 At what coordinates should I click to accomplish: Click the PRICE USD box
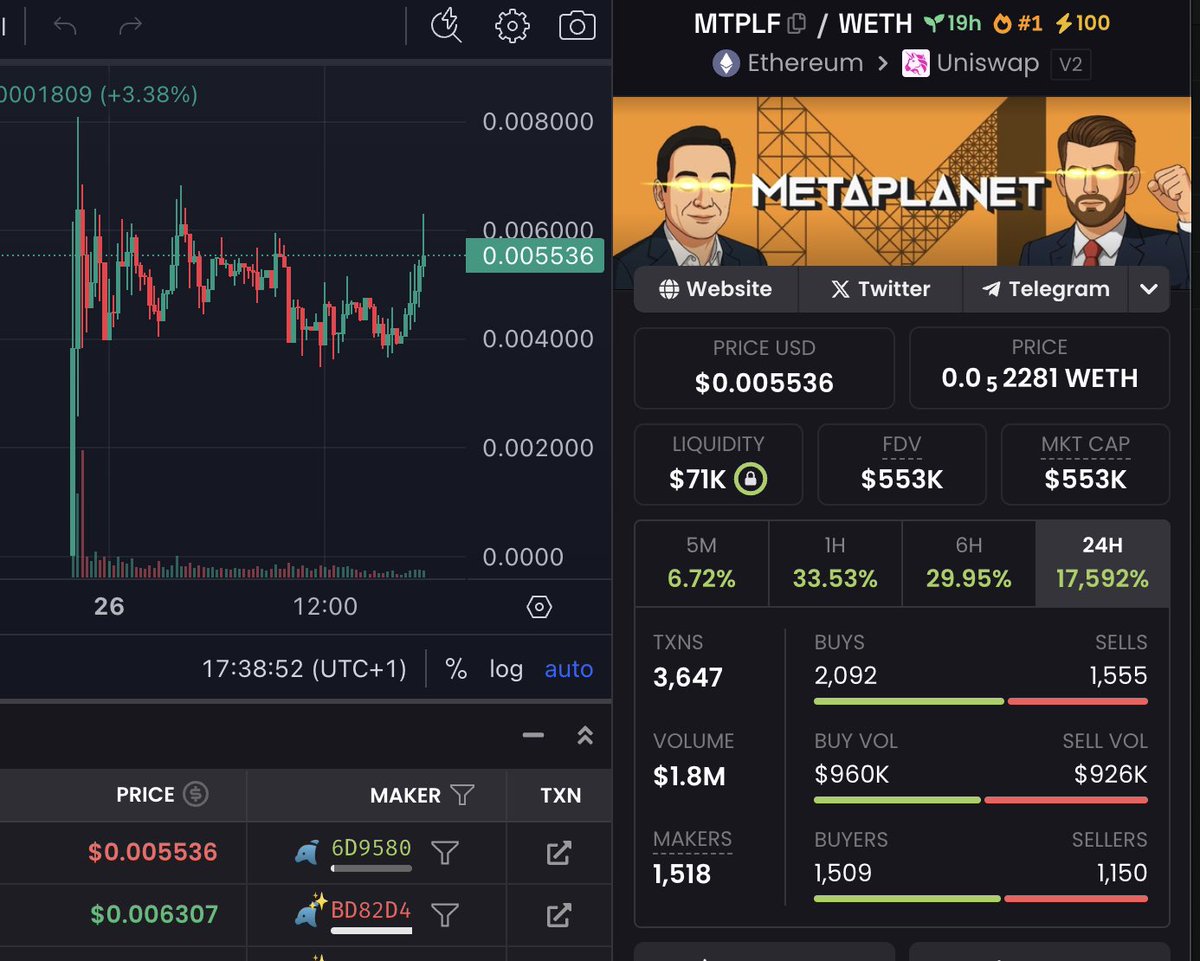point(764,367)
